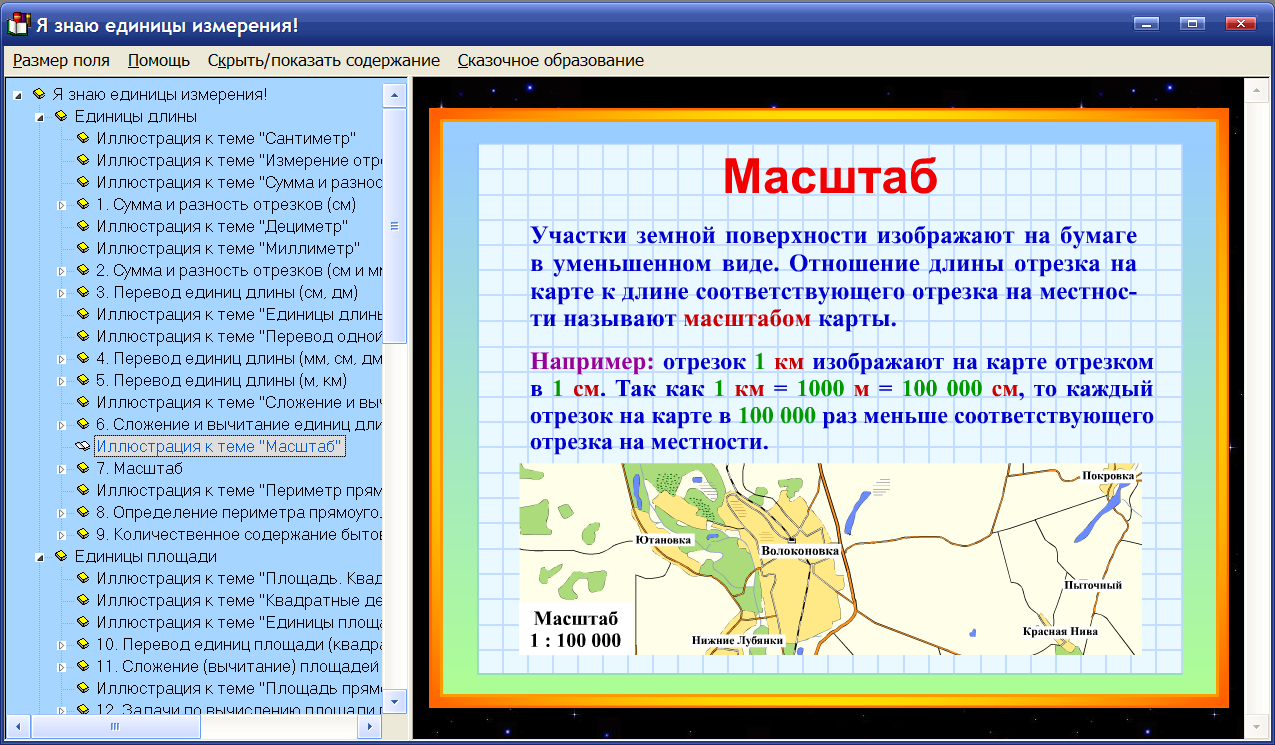Select "Иллюстрация к теме "Единицы длины" row text
1275x745 pixels.
(x=240, y=314)
